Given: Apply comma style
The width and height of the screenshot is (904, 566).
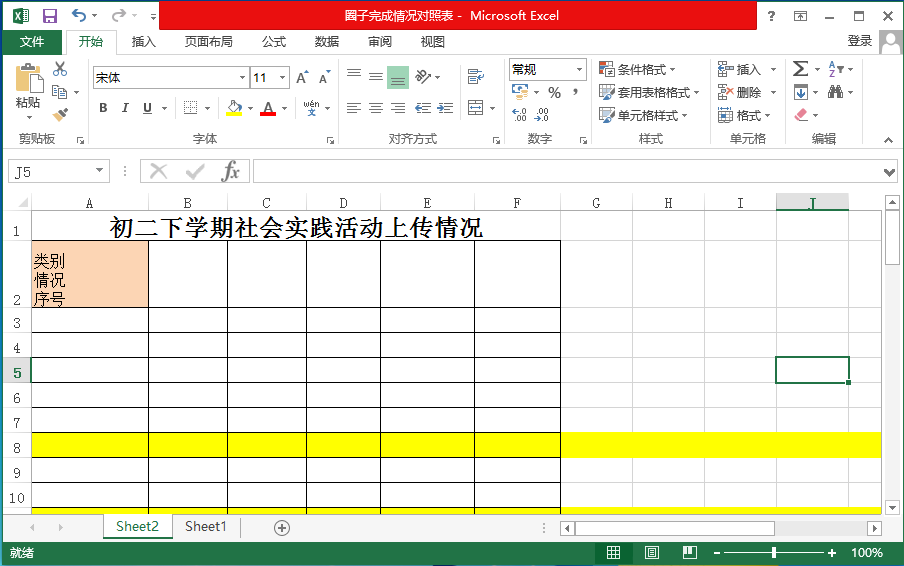Looking at the screenshot, I should pyautogui.click(x=575, y=92).
